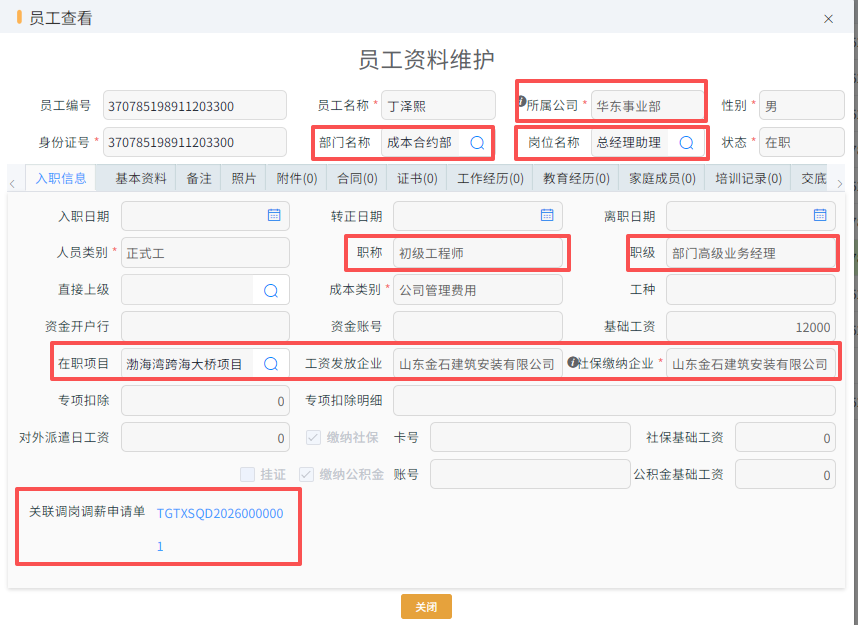The width and height of the screenshot is (858, 625).
Task: Open the 入职日期 calendar picker
Action: pyautogui.click(x=274, y=215)
